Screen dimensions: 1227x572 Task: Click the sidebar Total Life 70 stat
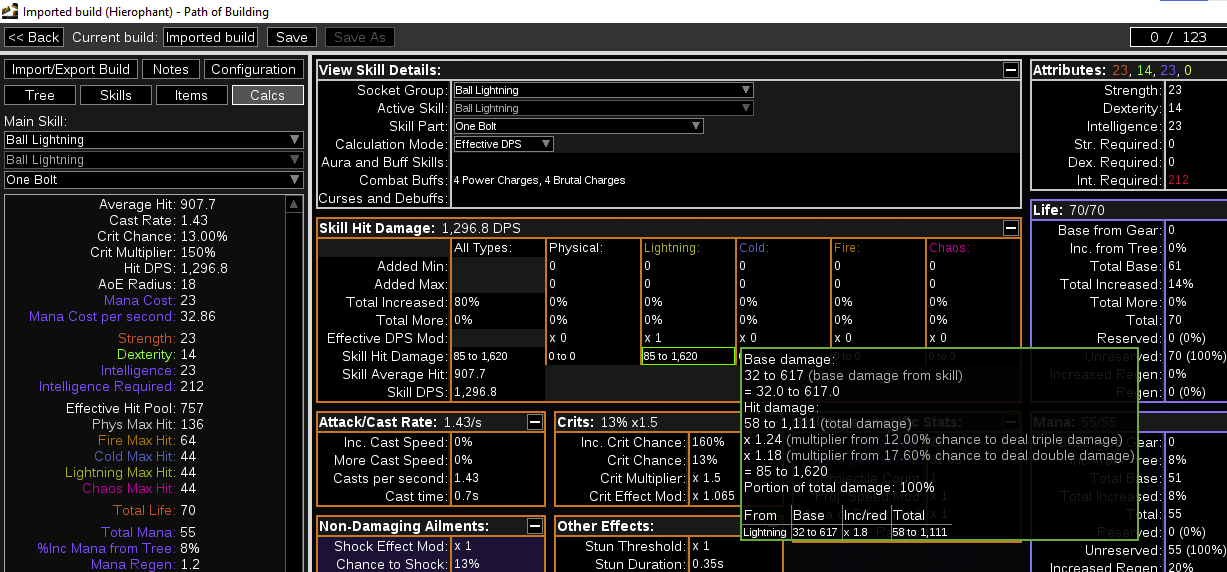click(154, 510)
